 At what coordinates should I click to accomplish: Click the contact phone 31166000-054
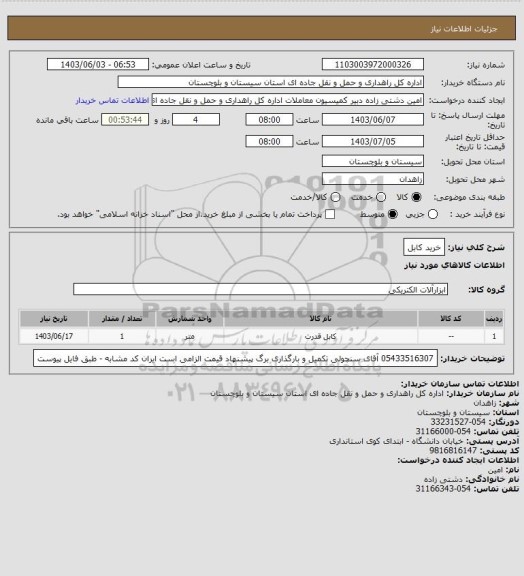click(443, 431)
